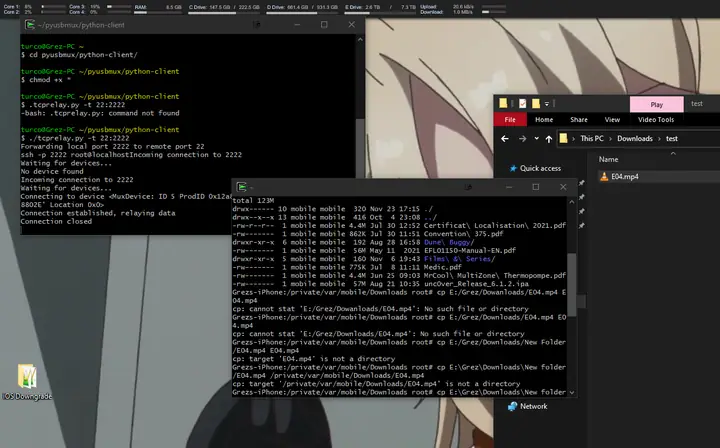The width and height of the screenshot is (720, 448).
Task: Maximize the iPhone SSH terminal window
Action: (536, 187)
